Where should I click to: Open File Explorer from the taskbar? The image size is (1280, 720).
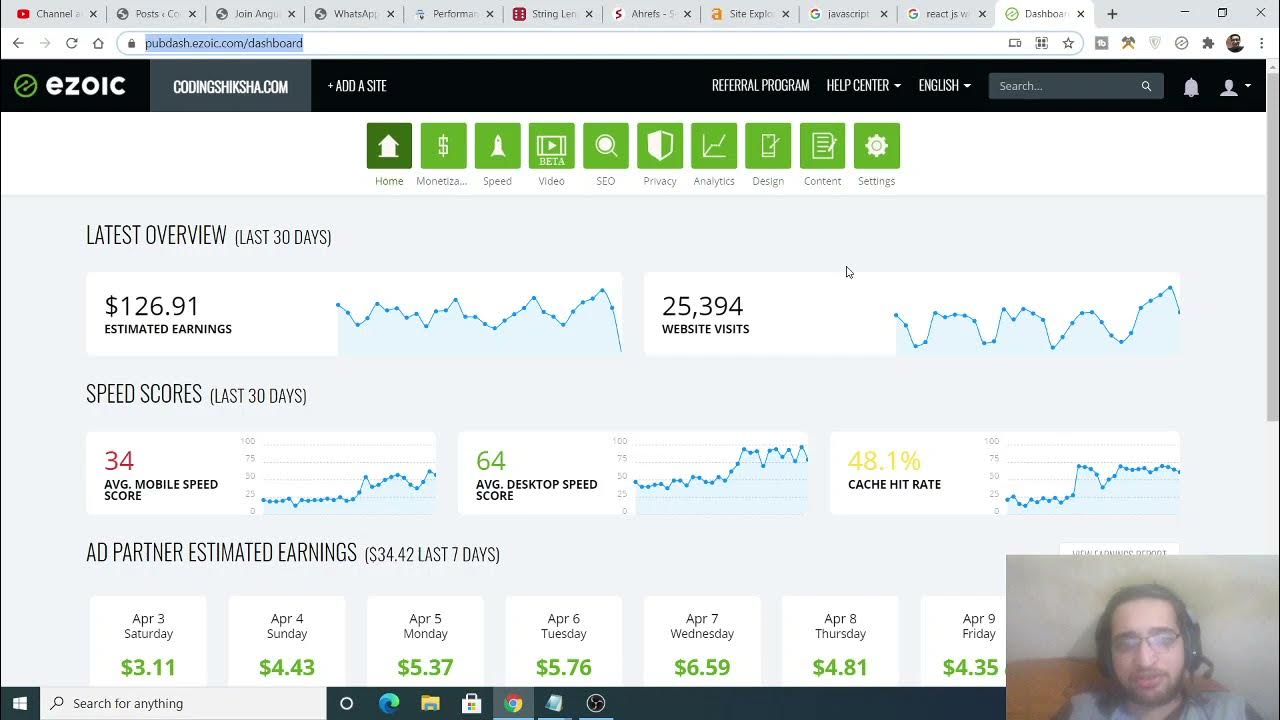pyautogui.click(x=430, y=703)
